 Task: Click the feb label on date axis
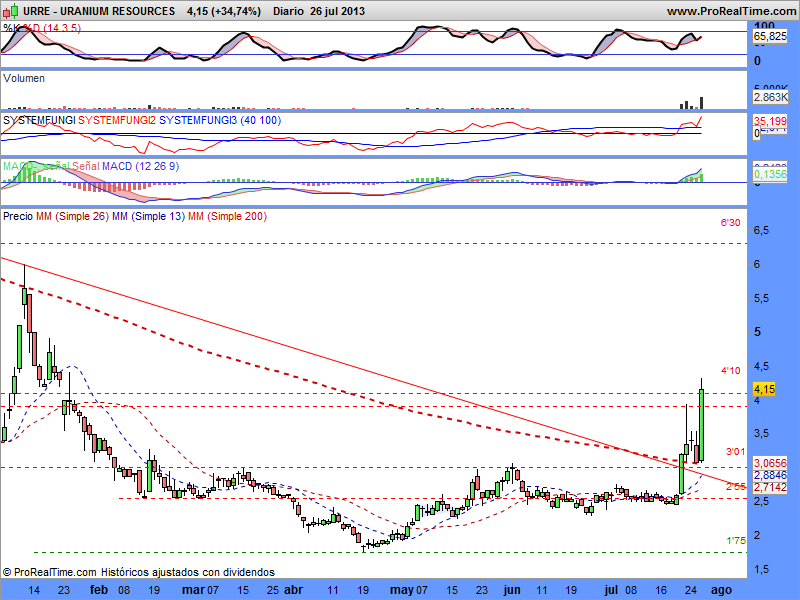click(x=98, y=590)
